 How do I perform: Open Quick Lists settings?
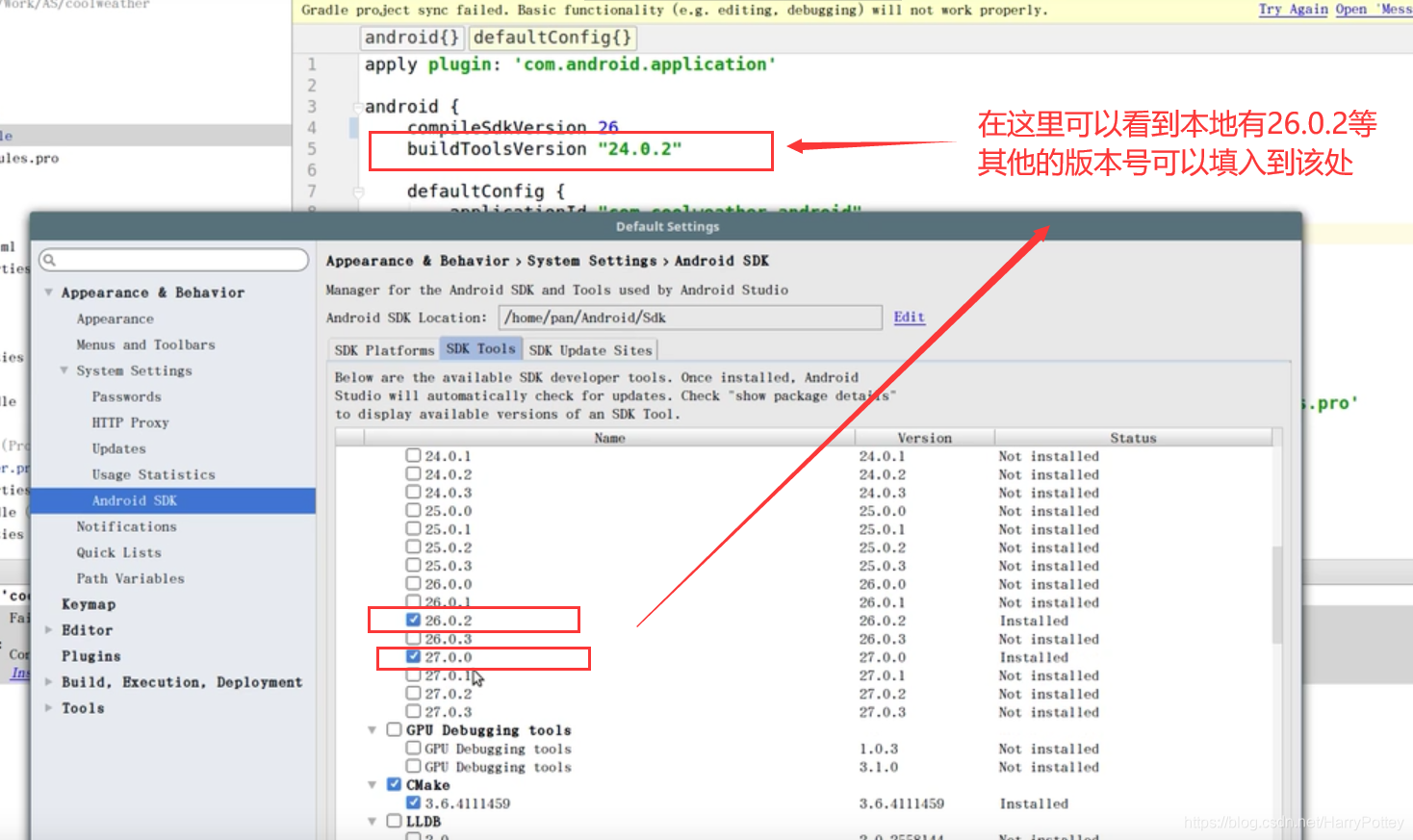tap(118, 552)
